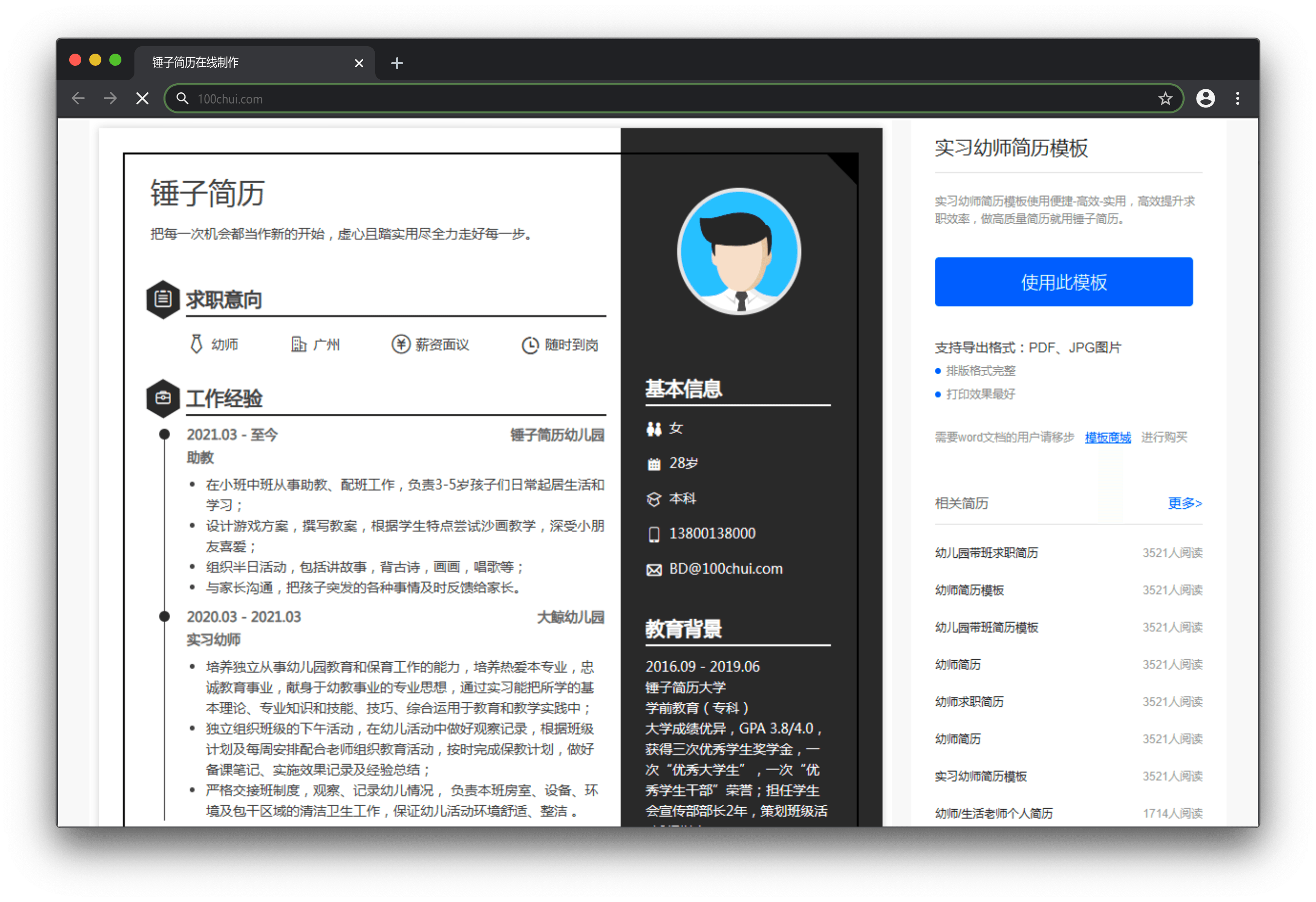Click the 2020.03 - 2021.03 date entry
Screen dimensions: 1316x902
point(244,617)
